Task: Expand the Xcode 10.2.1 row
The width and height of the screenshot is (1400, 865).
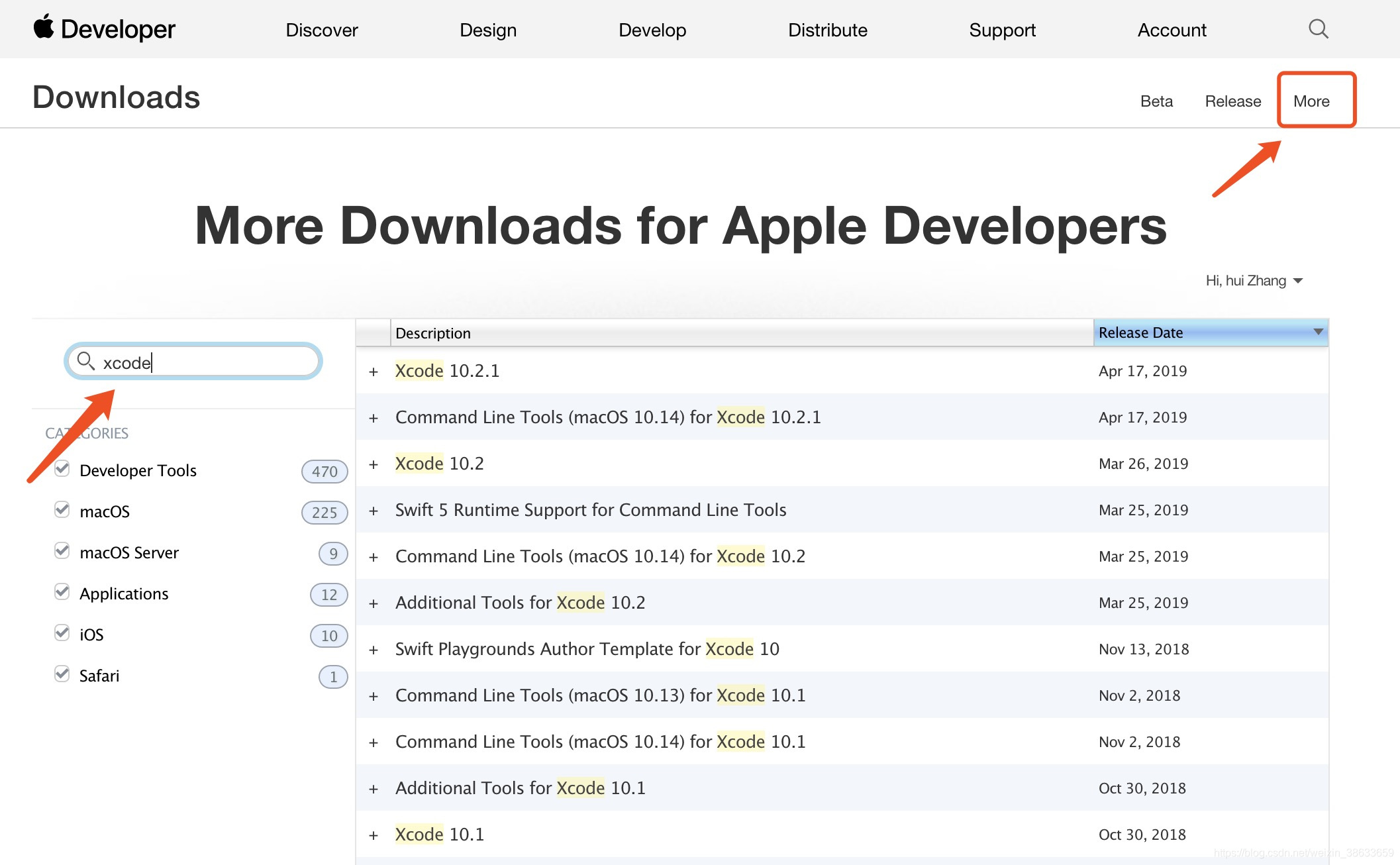Action: click(374, 372)
